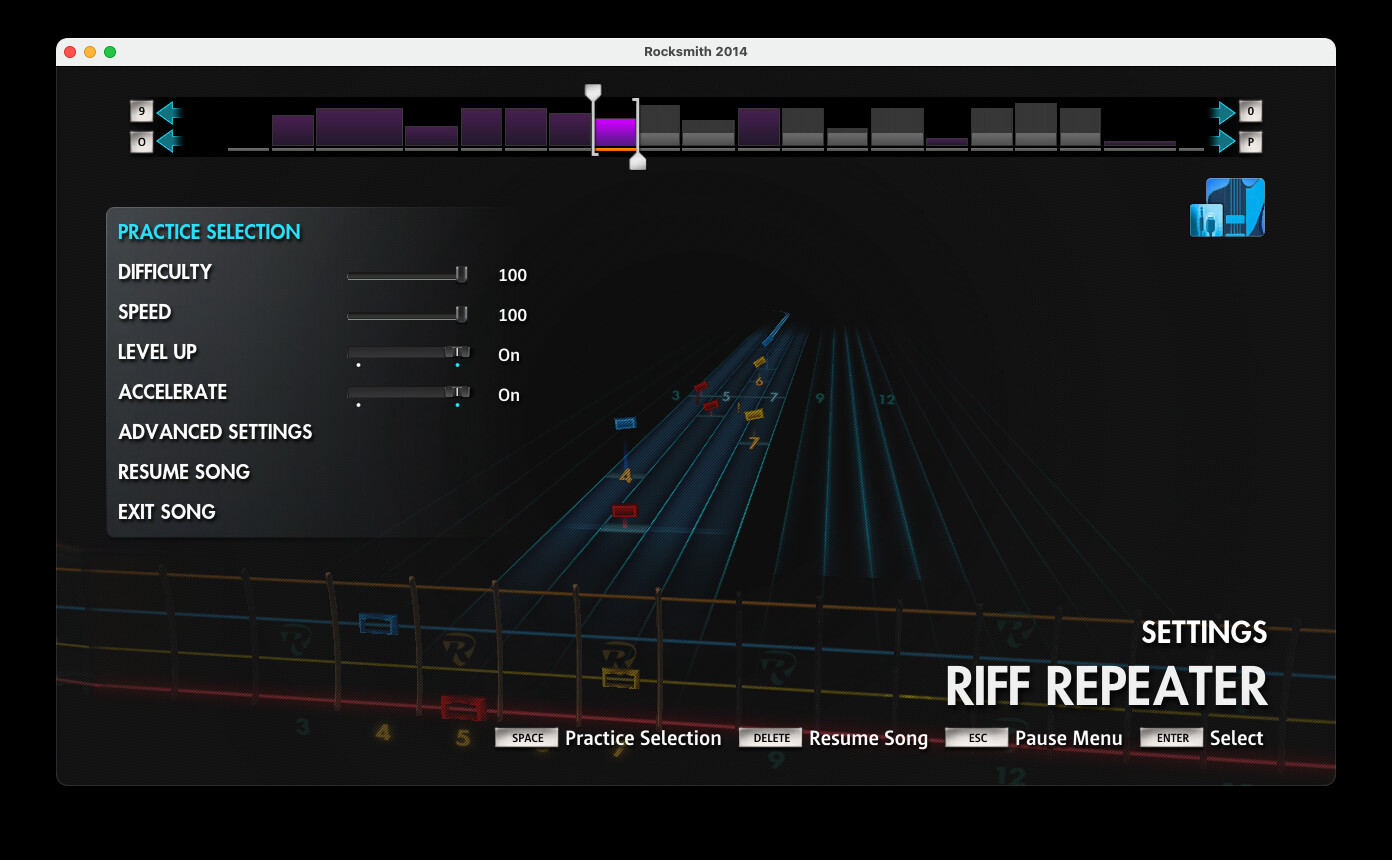This screenshot has width=1392, height=860.
Task: Toggle the Level Up switch
Action: coord(408,353)
